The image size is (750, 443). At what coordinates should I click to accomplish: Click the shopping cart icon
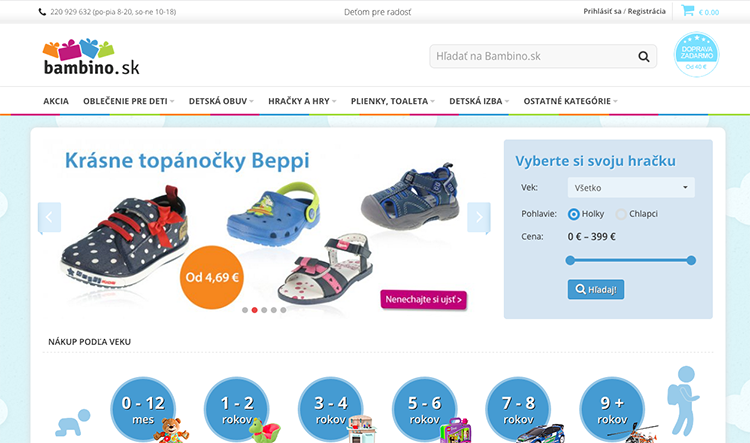point(688,11)
